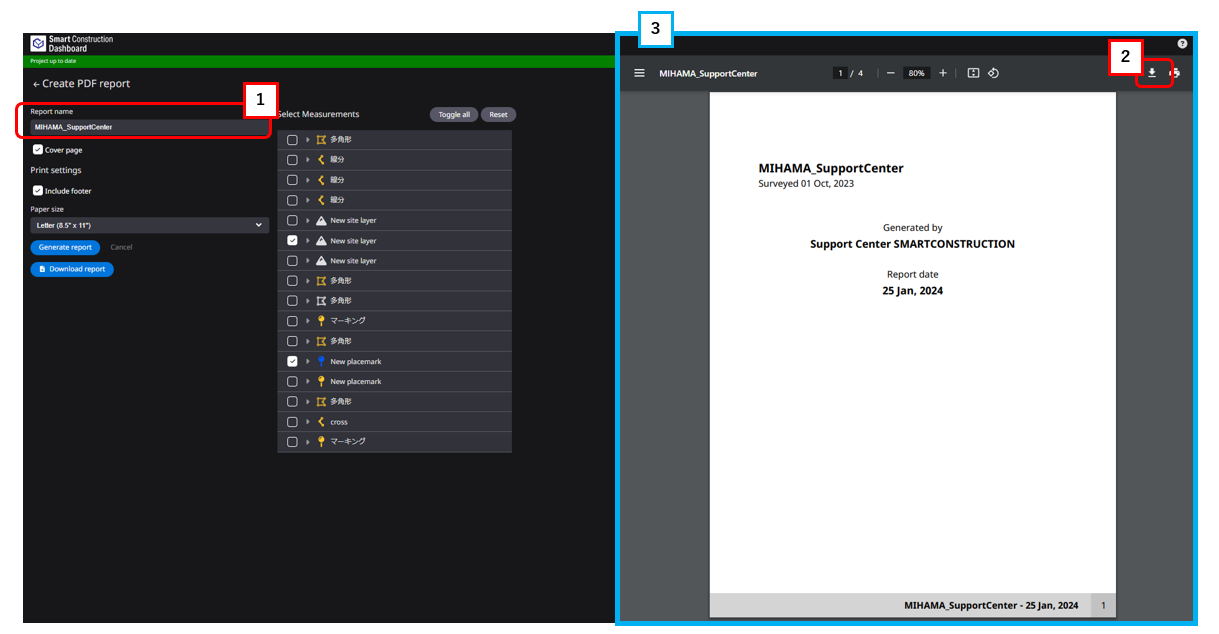Open the Paper size dropdown
1219x634 pixels.
(149, 226)
